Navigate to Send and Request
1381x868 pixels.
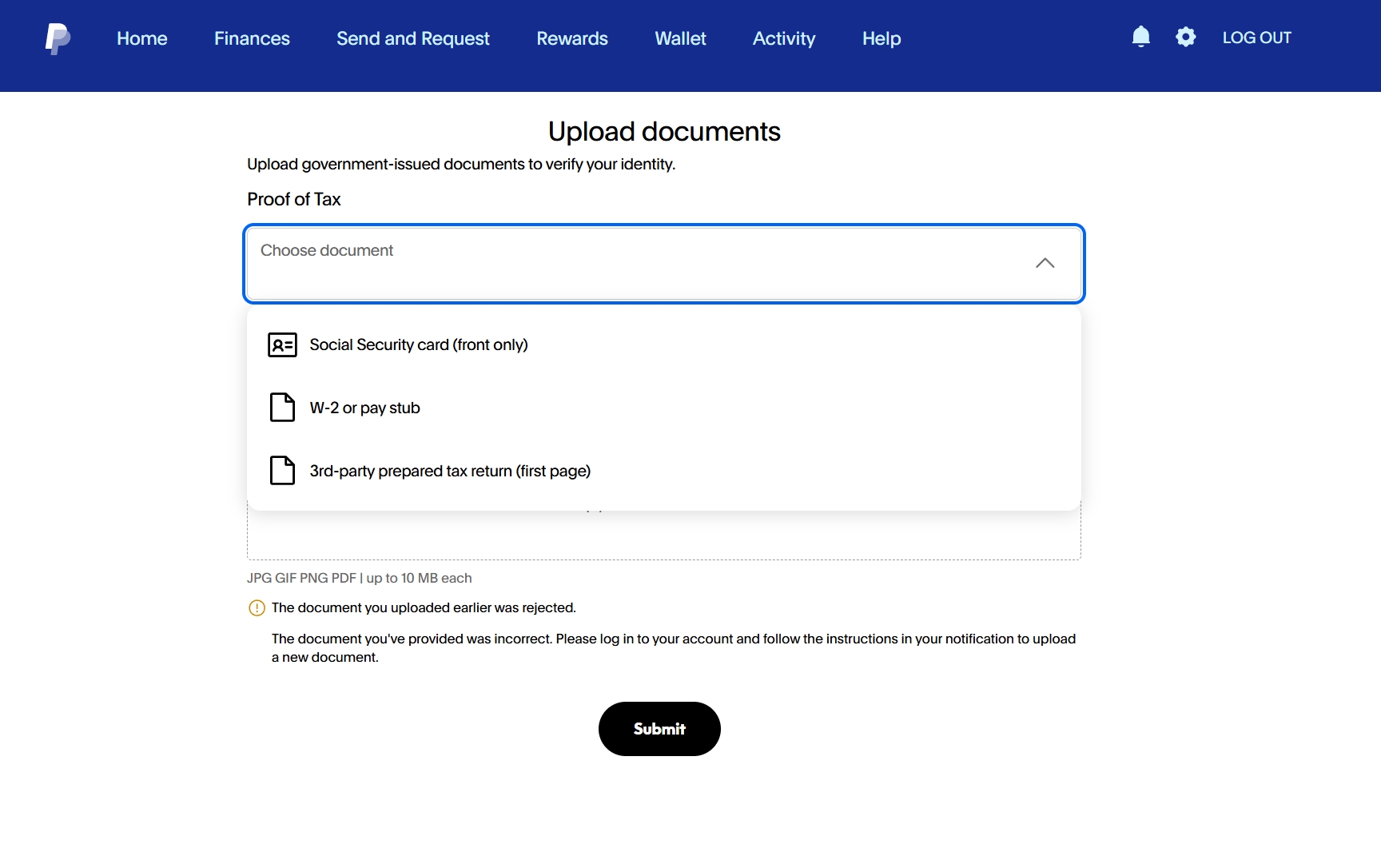(412, 38)
